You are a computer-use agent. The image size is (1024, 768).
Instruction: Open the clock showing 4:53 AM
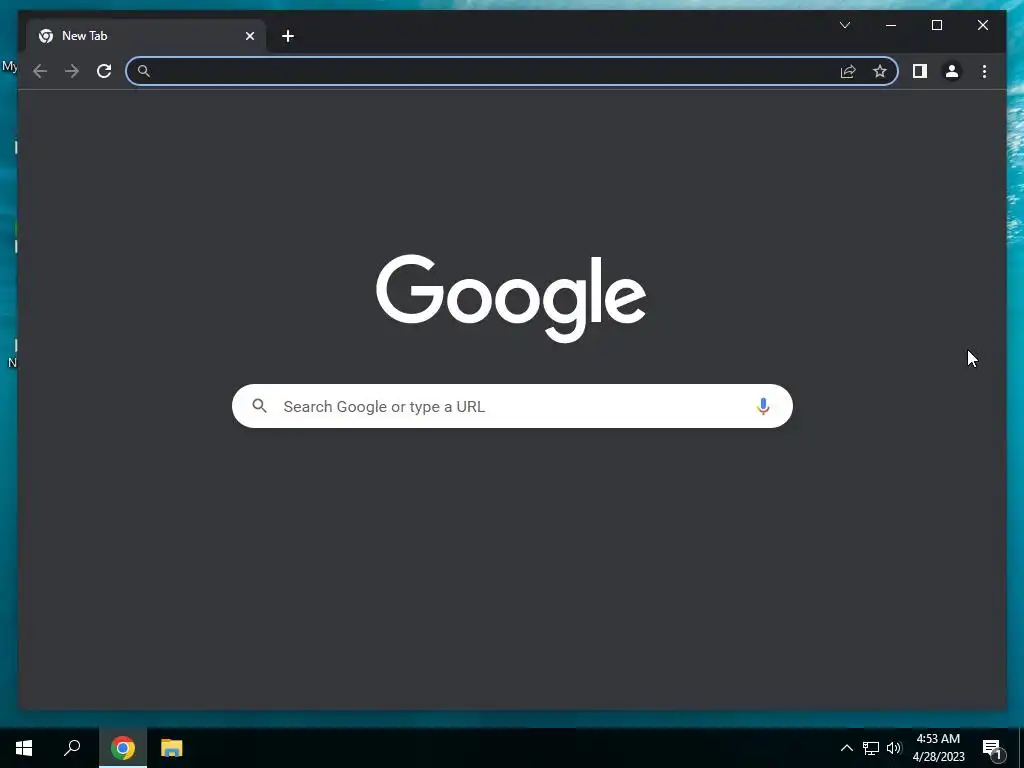(x=938, y=748)
